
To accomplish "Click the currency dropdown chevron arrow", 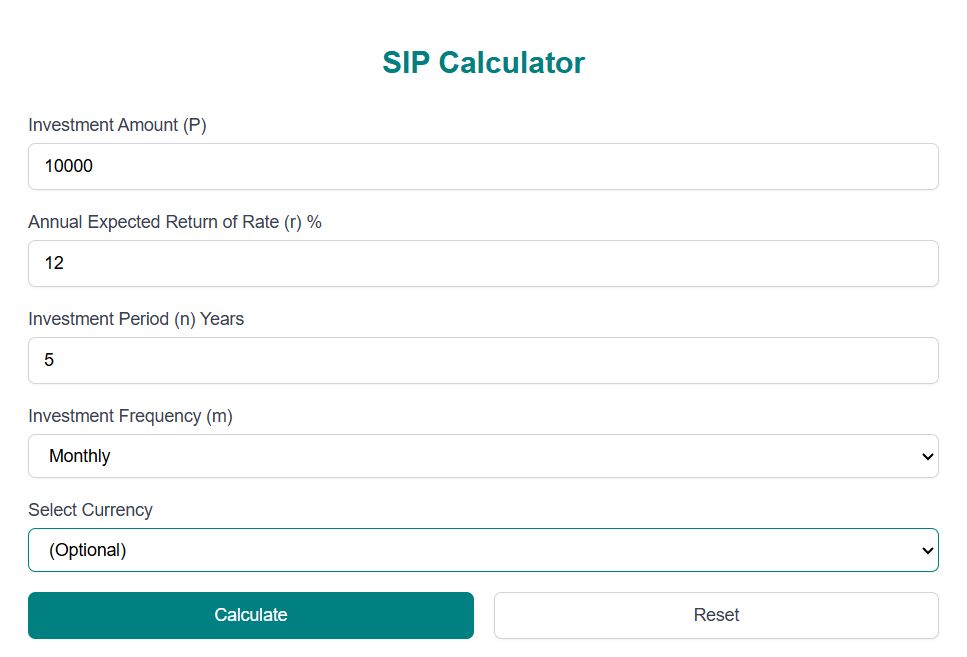I will (x=927, y=550).
